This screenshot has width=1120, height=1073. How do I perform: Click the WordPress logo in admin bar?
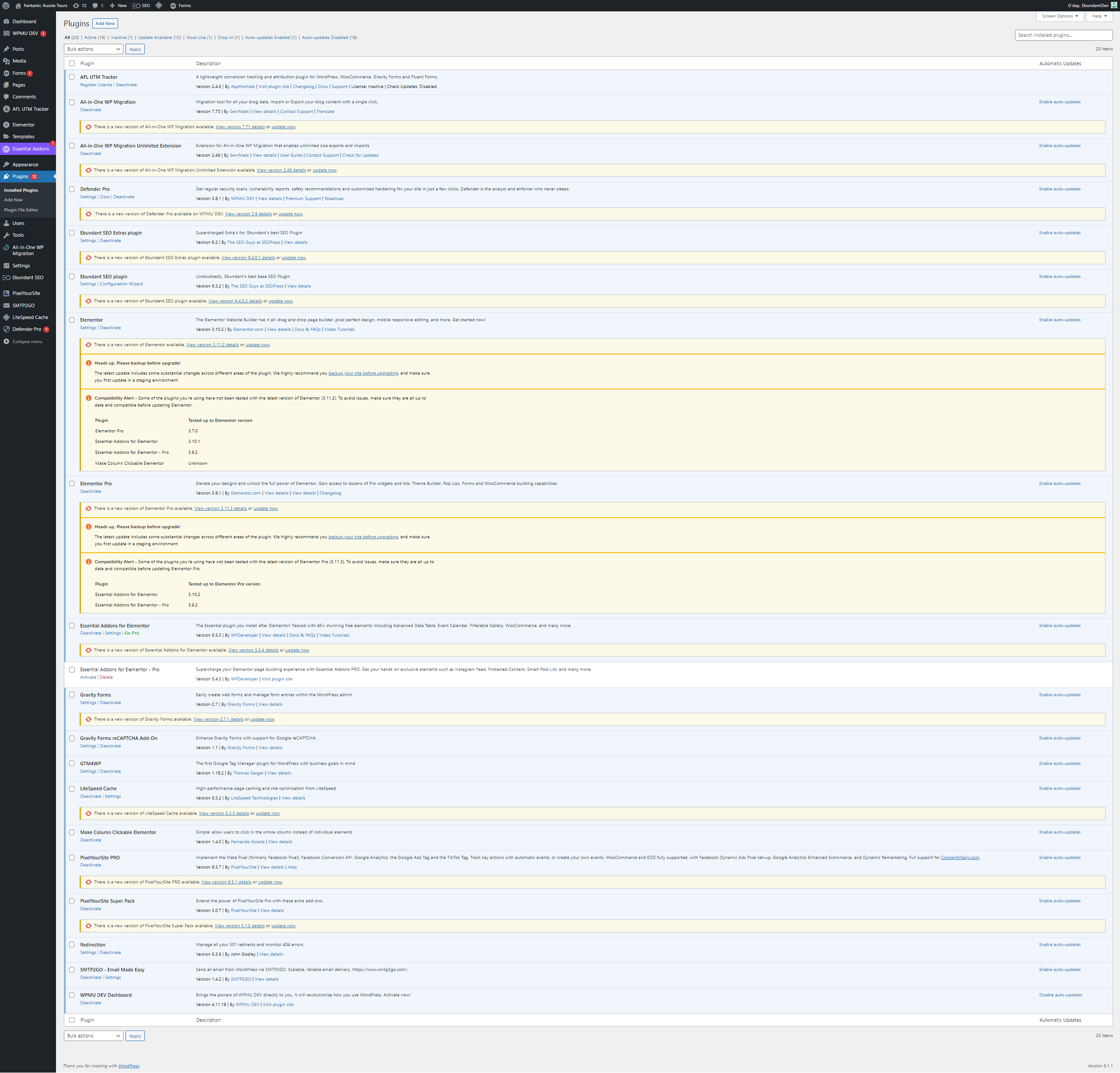tap(6, 6)
